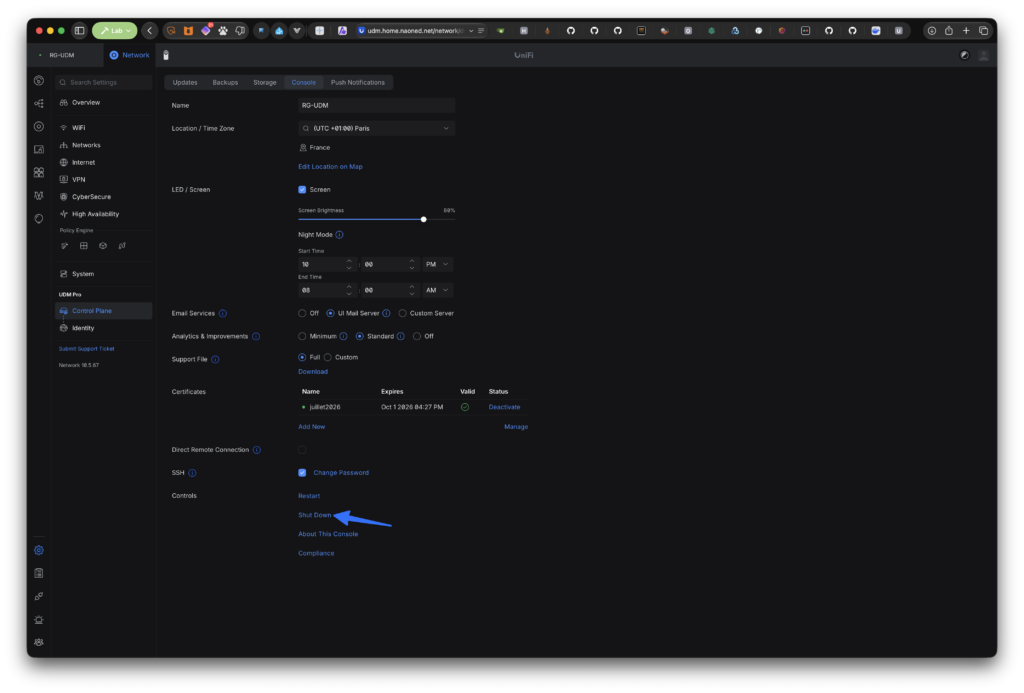The width and height of the screenshot is (1024, 693).
Task: Uncheck the Screen checkbox
Action: [x=302, y=189]
